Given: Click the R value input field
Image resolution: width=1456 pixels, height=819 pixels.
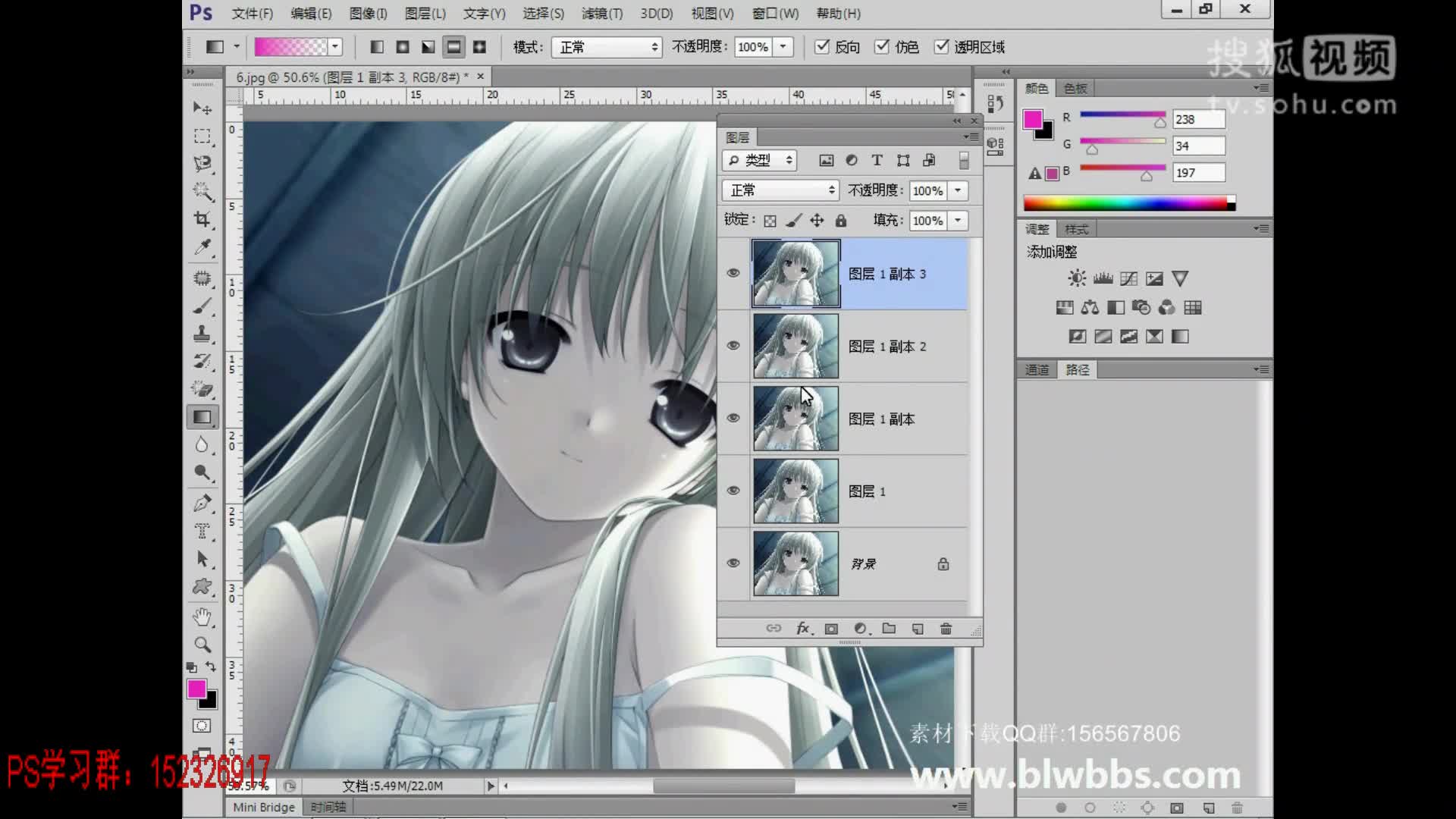Looking at the screenshot, I should click(1198, 119).
